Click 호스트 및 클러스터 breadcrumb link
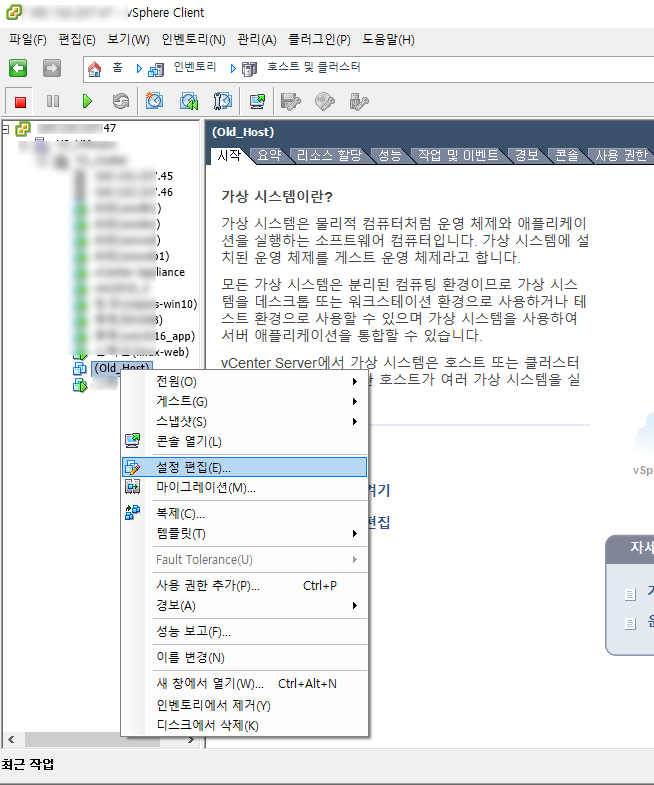This screenshot has height=785, width=654. (x=313, y=67)
